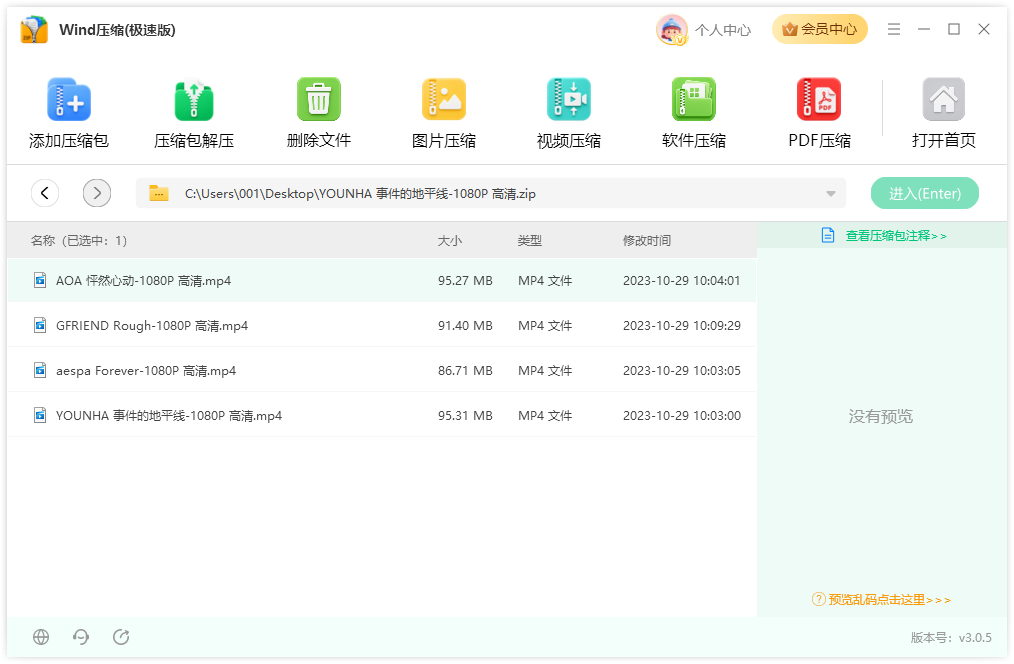Click the file icon beside aespa Forever

pos(40,370)
